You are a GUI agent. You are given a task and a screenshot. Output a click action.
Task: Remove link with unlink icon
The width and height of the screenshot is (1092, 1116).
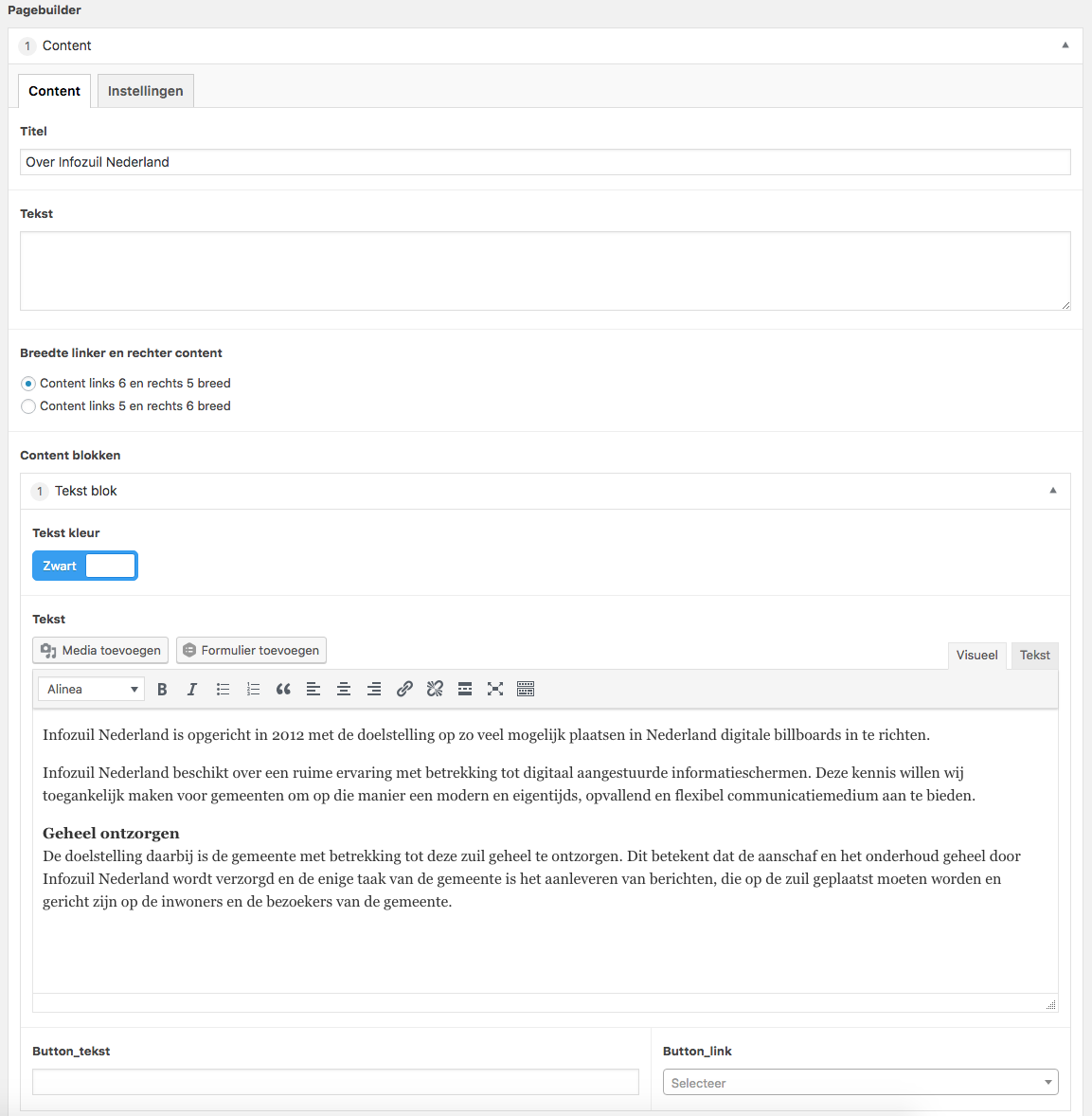[435, 689]
